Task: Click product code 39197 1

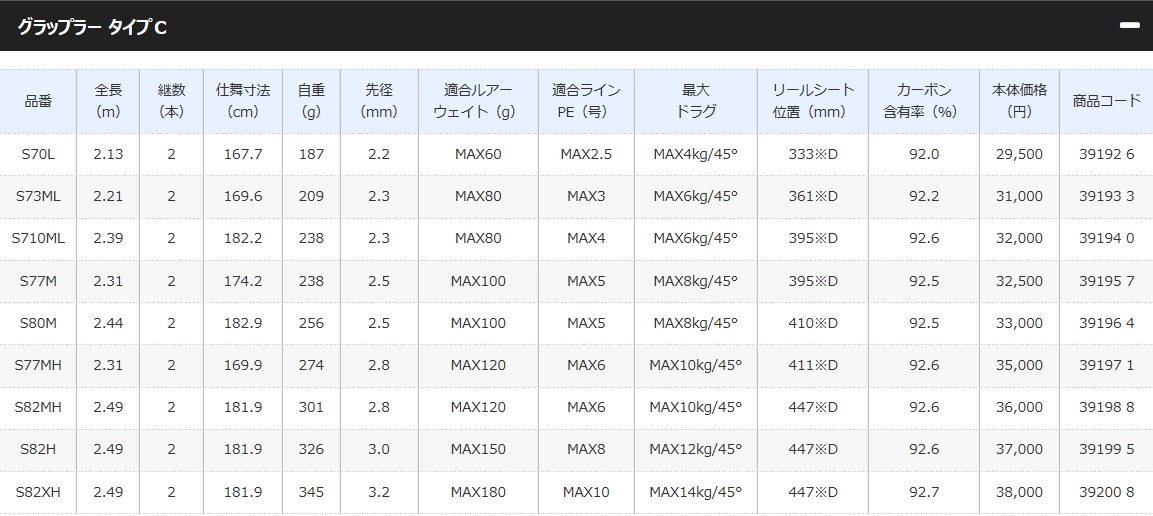Action: 1106,365
